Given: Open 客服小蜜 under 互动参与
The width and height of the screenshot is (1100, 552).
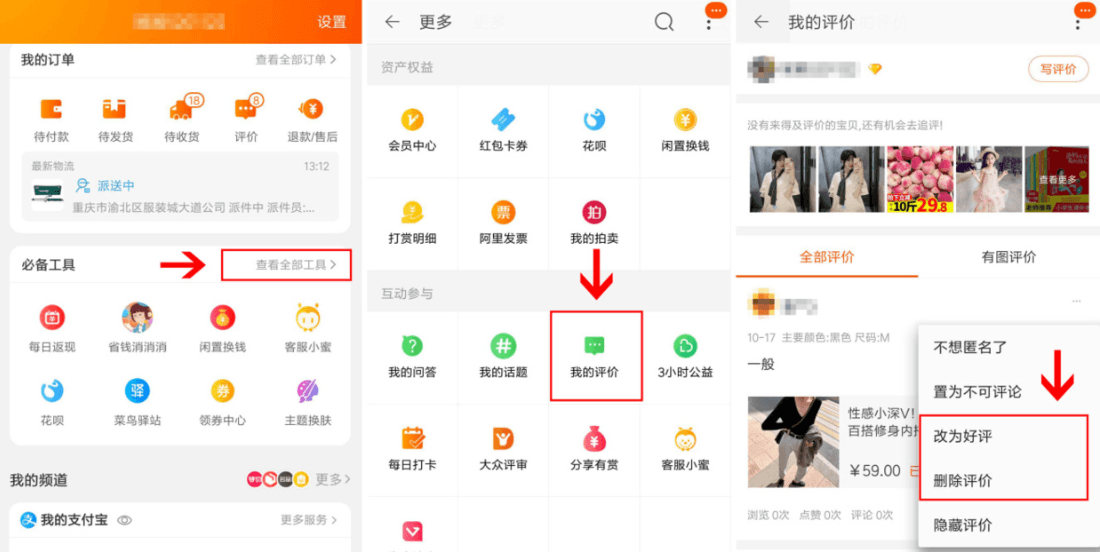Looking at the screenshot, I should pos(685,438).
